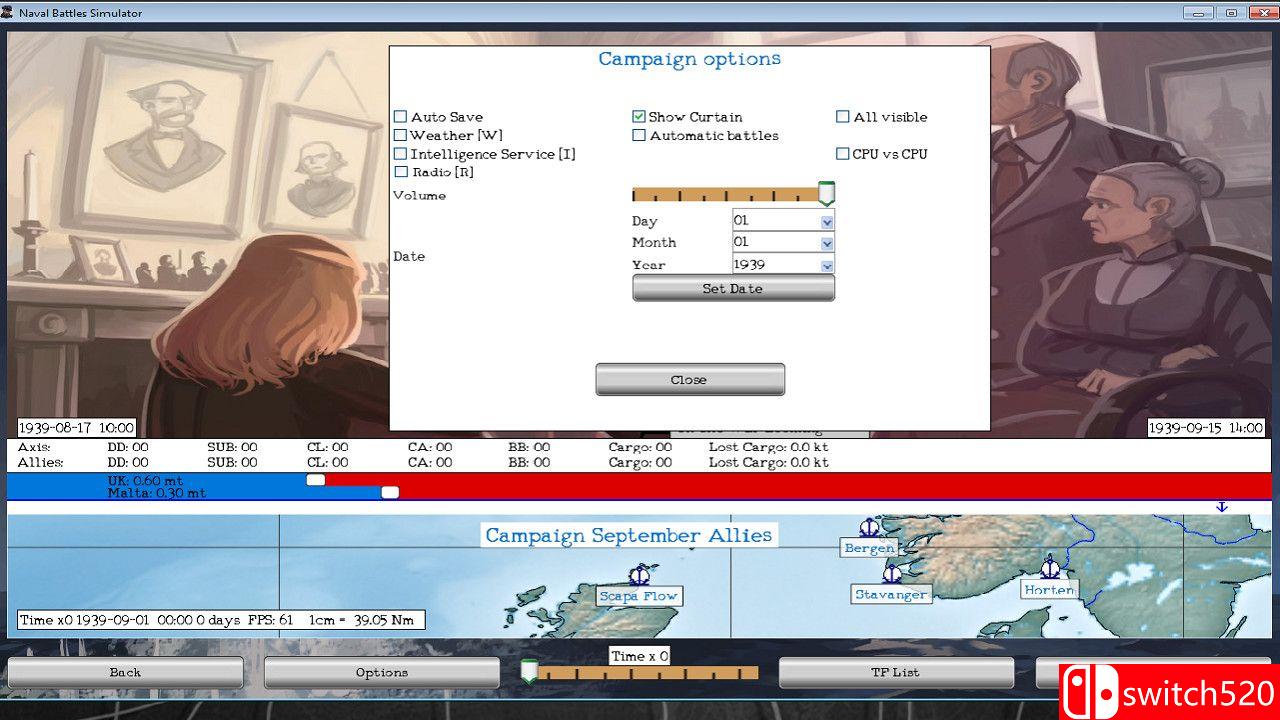Enable the Intelligence Service [I] checkbox

click(x=401, y=154)
